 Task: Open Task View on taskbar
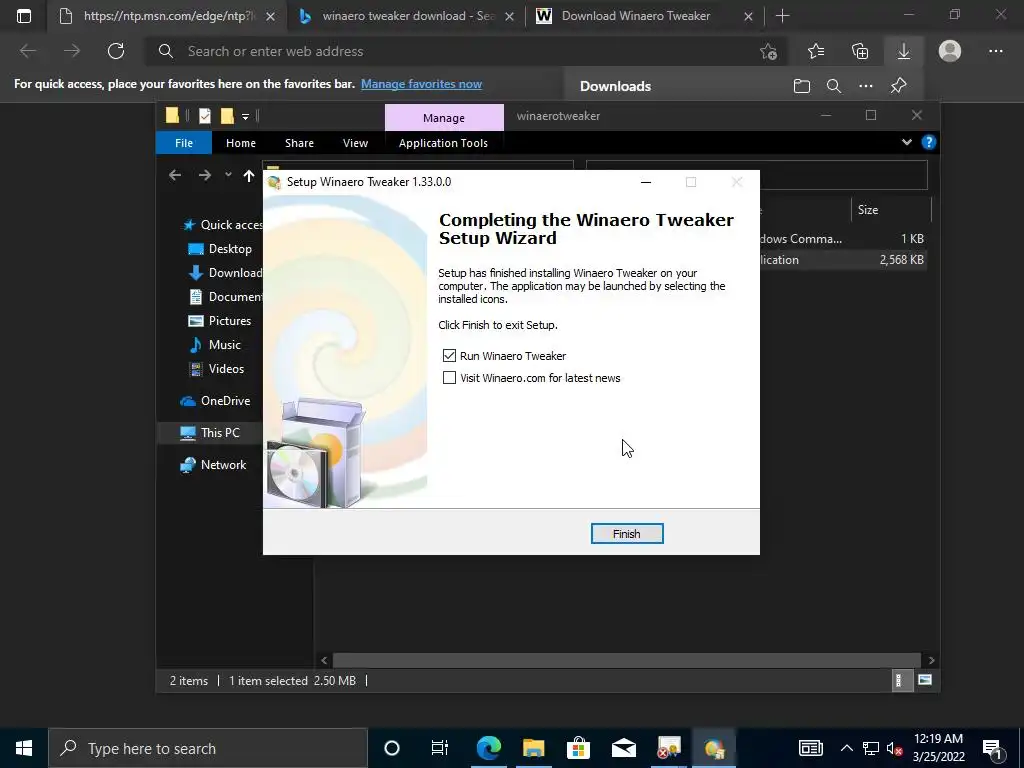(440, 748)
